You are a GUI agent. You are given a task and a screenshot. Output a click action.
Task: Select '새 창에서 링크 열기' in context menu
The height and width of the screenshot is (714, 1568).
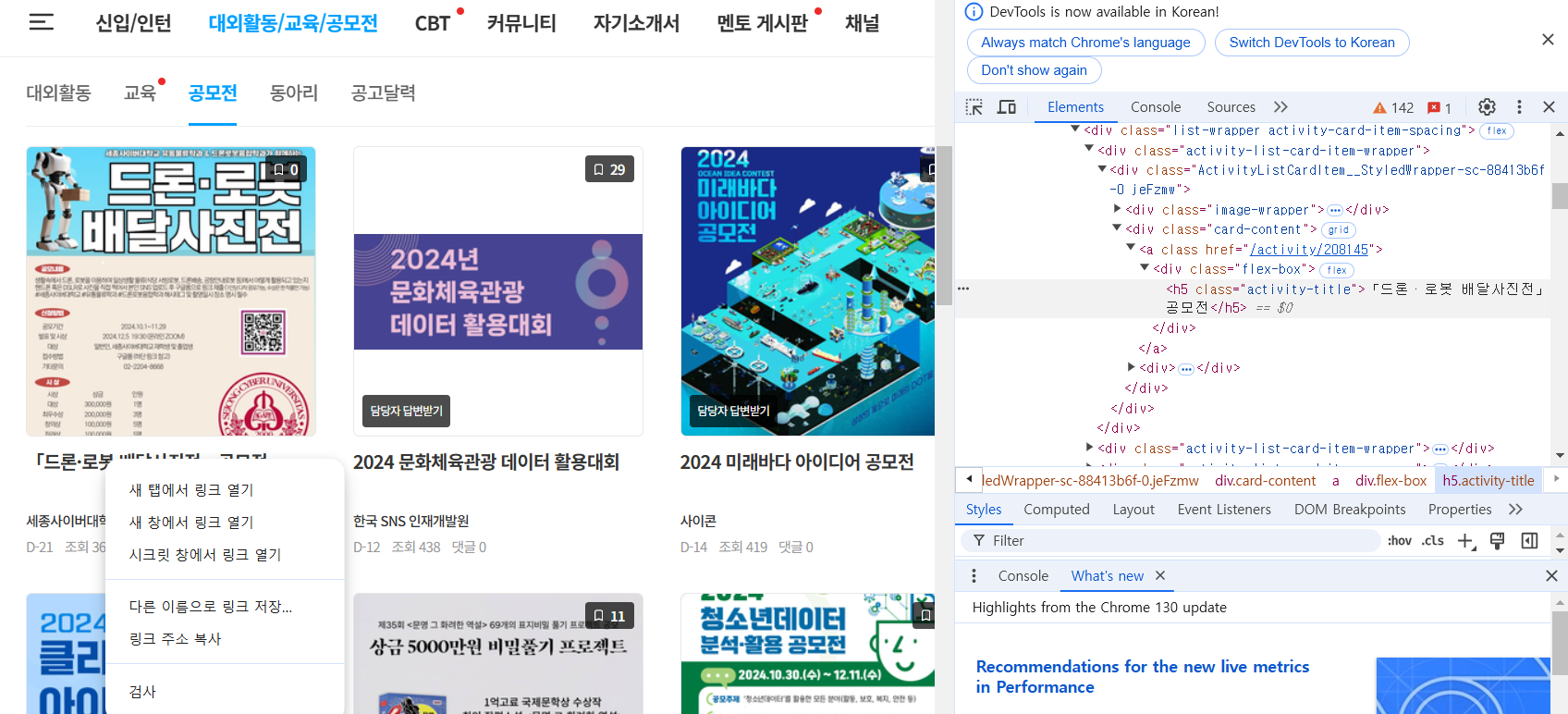tap(225, 523)
